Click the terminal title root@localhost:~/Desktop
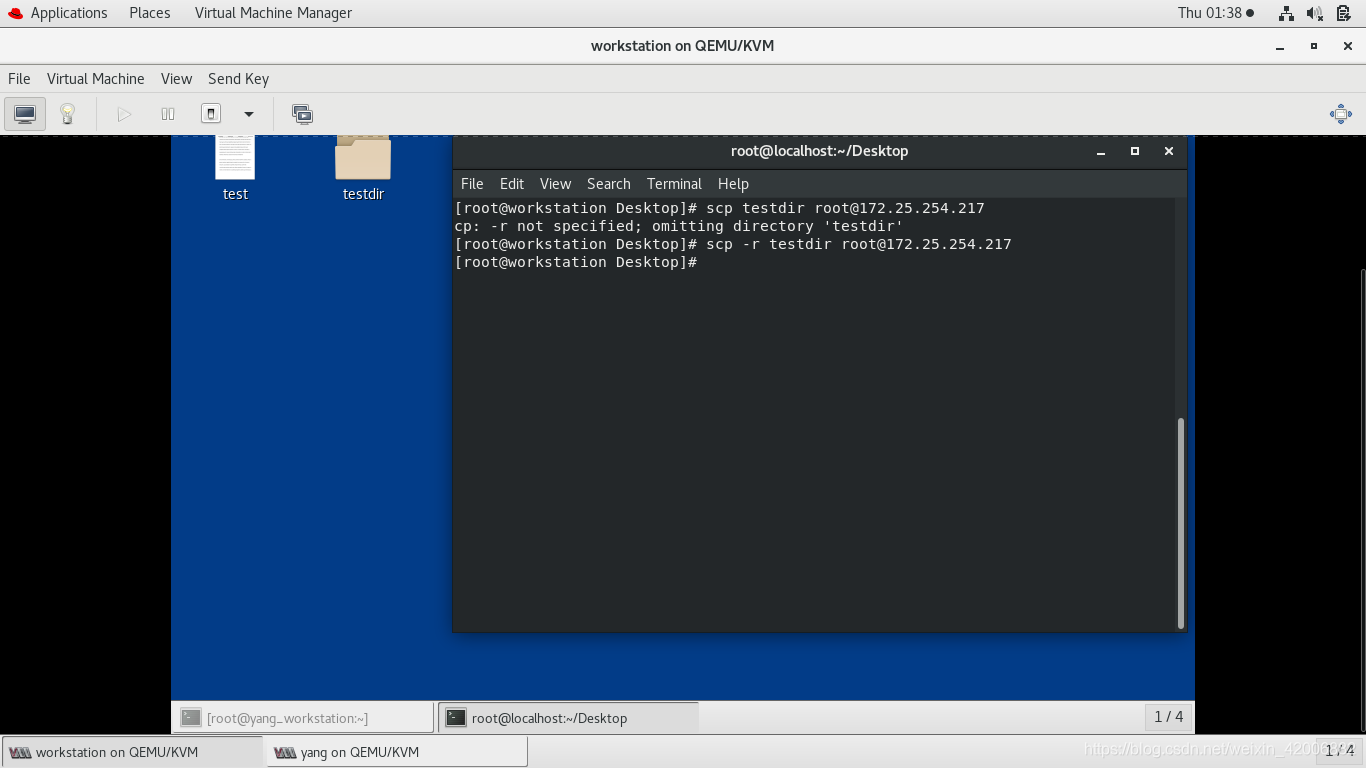The width and height of the screenshot is (1366, 768). coord(819,151)
